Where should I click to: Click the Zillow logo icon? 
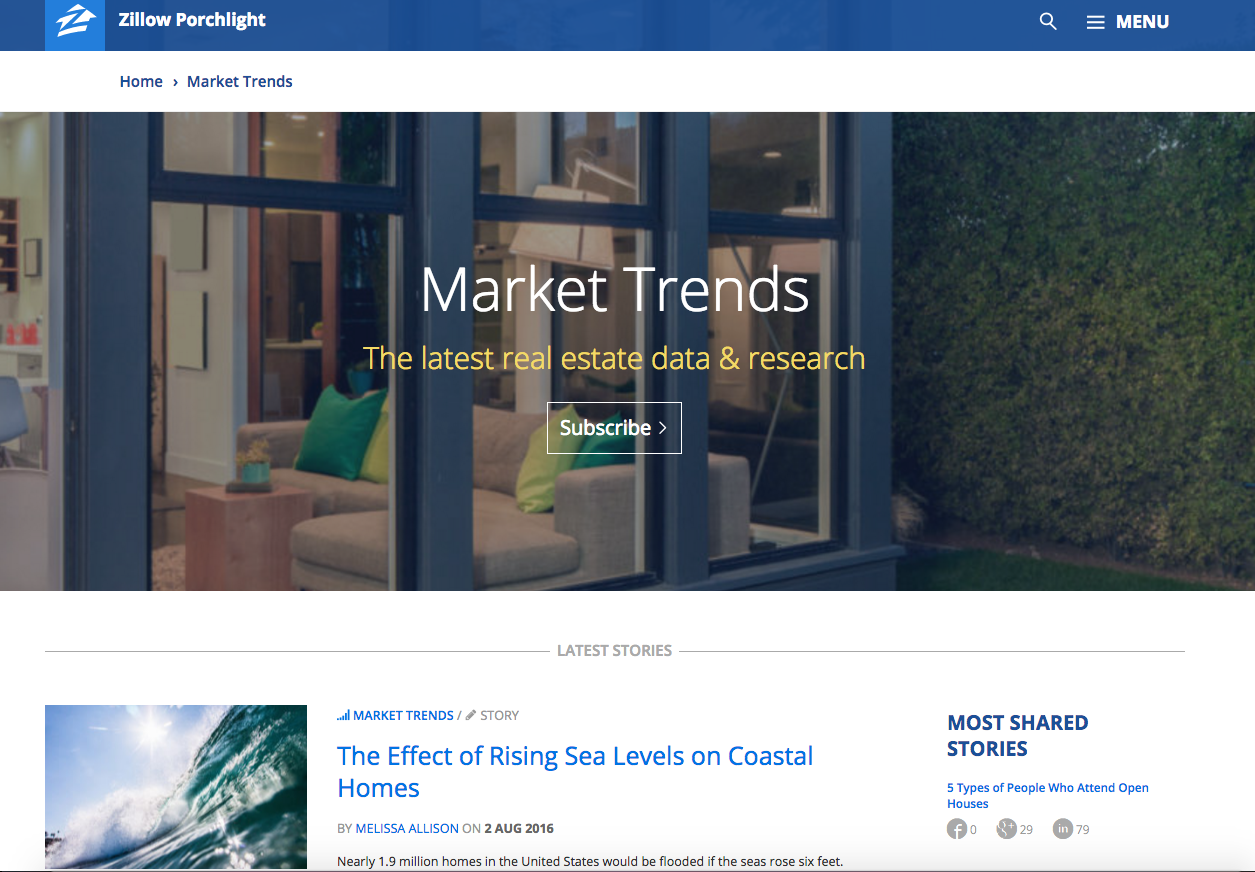(x=74, y=22)
